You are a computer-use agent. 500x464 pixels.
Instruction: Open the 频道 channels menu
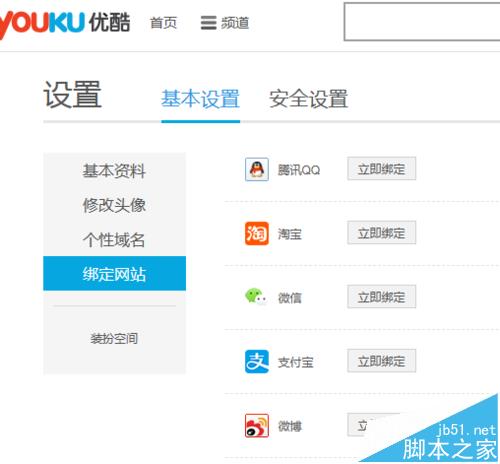(x=225, y=23)
